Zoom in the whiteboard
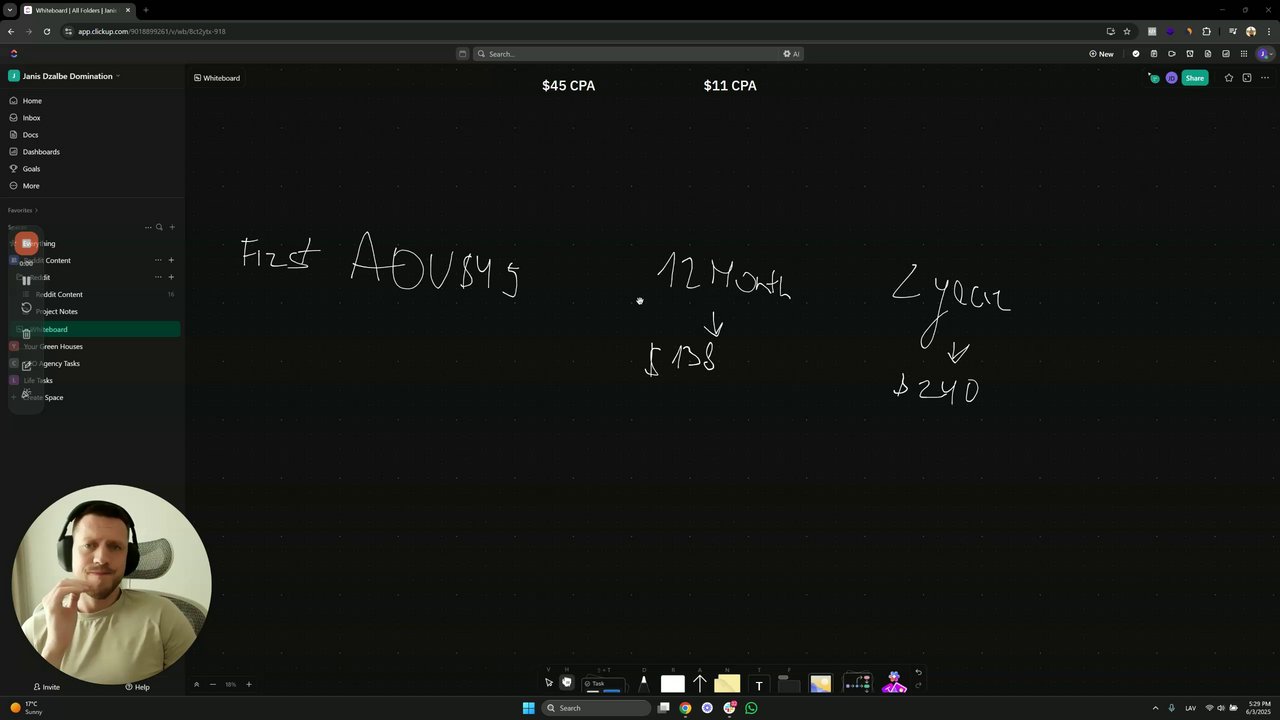The height and width of the screenshot is (720, 1280). [249, 685]
